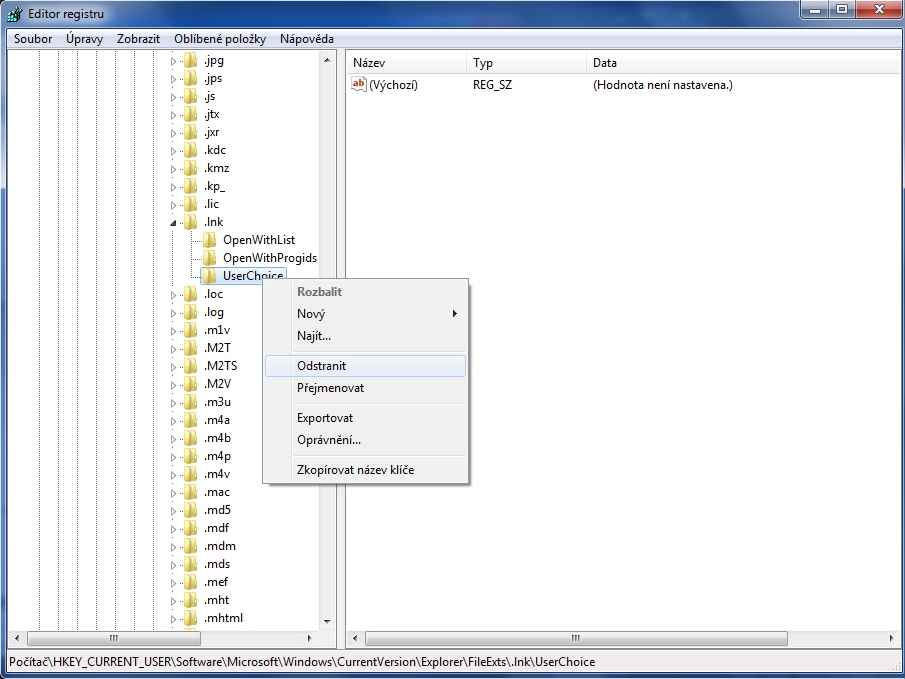Expand the .js key node
The image size is (905, 679).
pyautogui.click(x=173, y=97)
